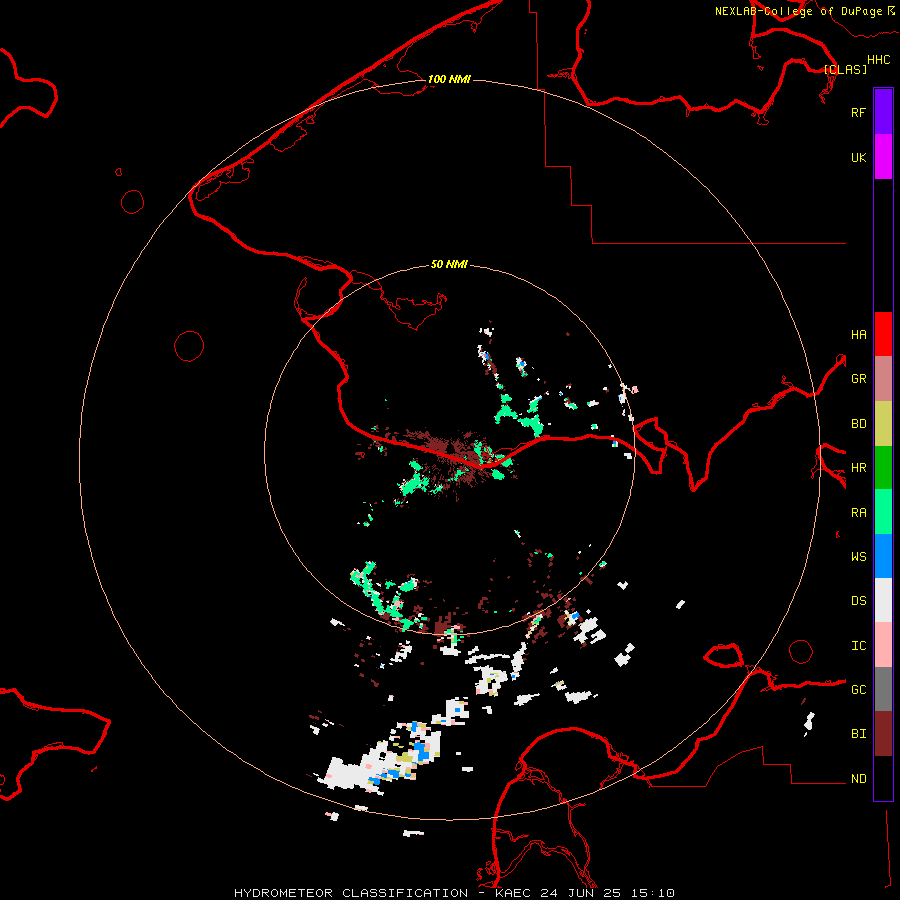Click the BI brown legend swatch
This screenshot has height=900, width=900.
pos(883,734)
